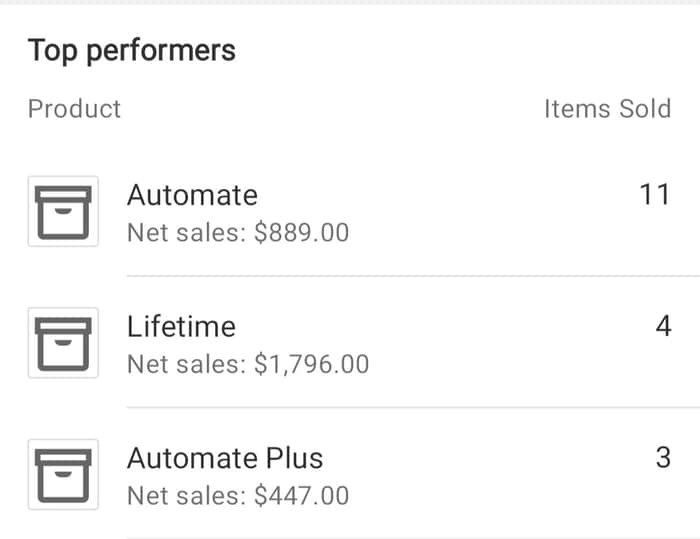Screen dimensions: 700x539
Task: Click the Product column header
Action: click(75, 109)
